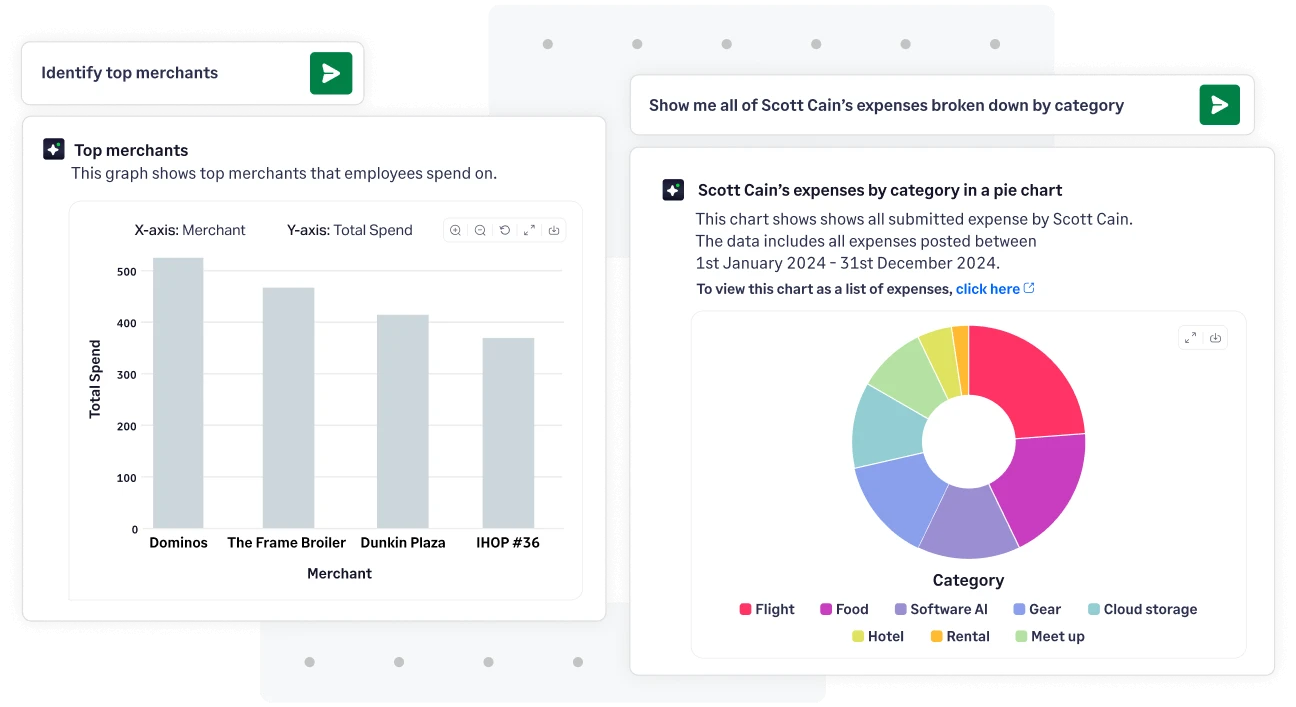This screenshot has width=1296, height=707.
Task: Click the reset view icon on the bar chart
Action: (x=505, y=230)
